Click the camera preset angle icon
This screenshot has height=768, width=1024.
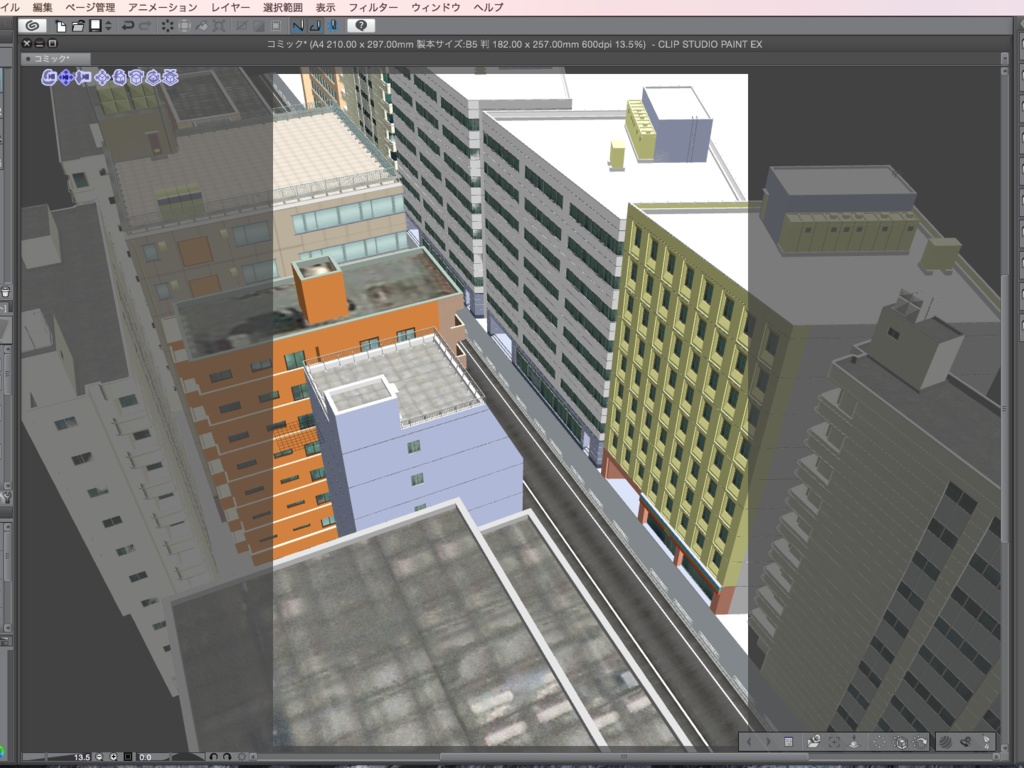[813, 742]
